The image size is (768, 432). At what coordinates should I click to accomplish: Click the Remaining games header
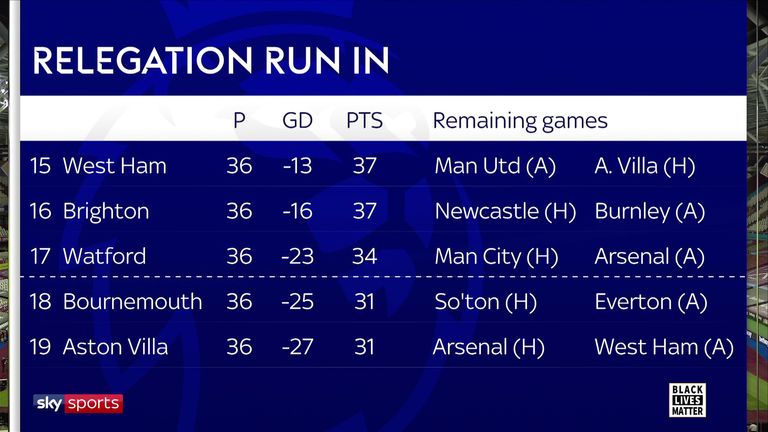click(x=520, y=121)
